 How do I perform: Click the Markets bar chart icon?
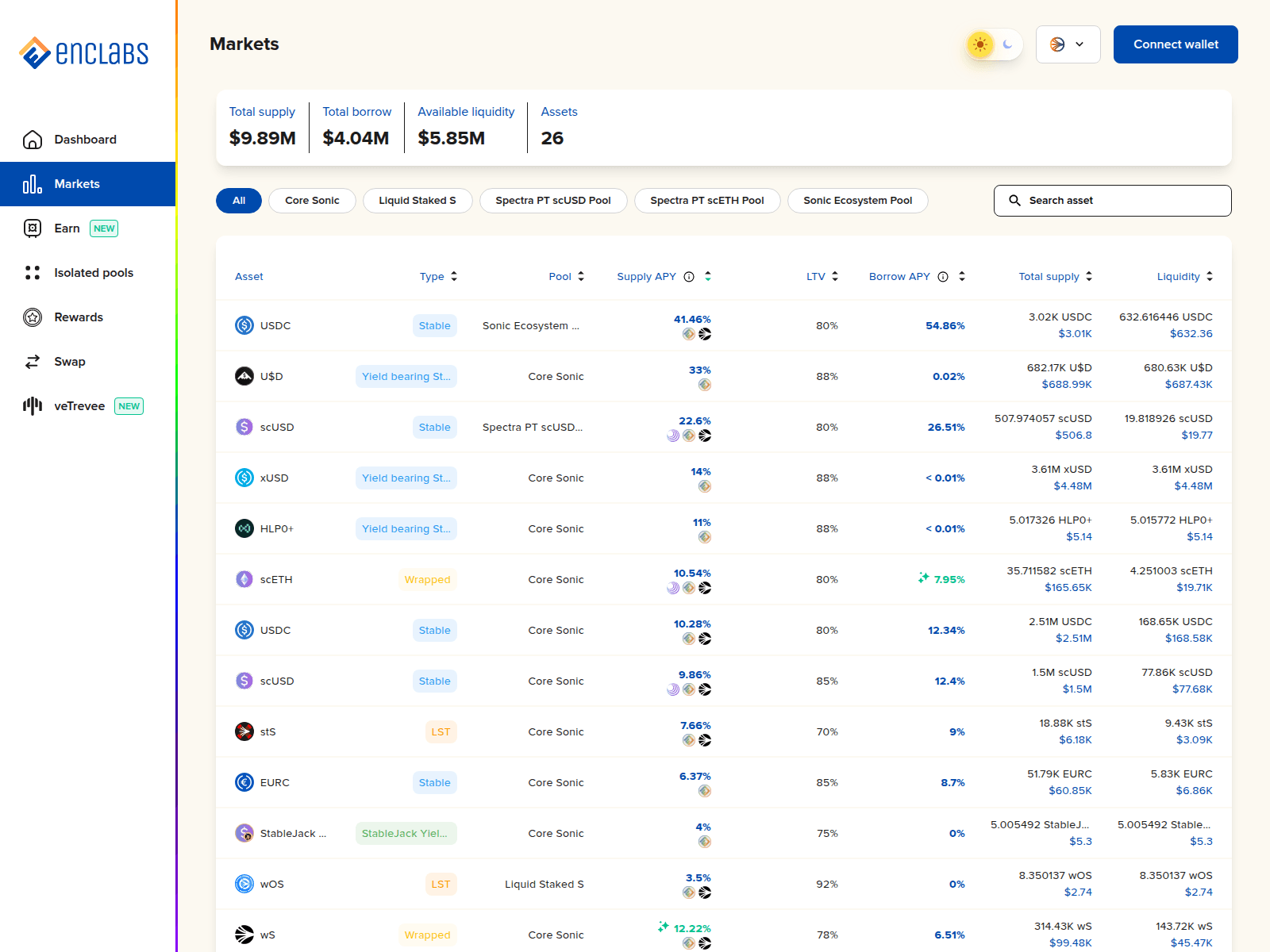coord(33,184)
